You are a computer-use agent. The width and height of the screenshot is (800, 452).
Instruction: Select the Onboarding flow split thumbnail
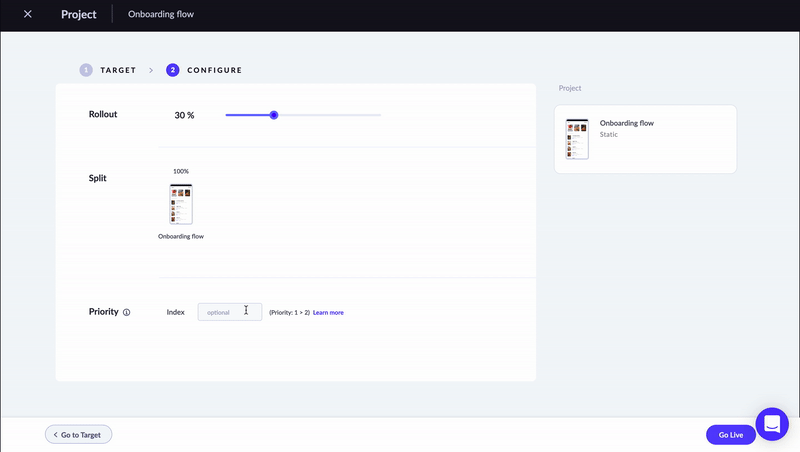point(181,204)
